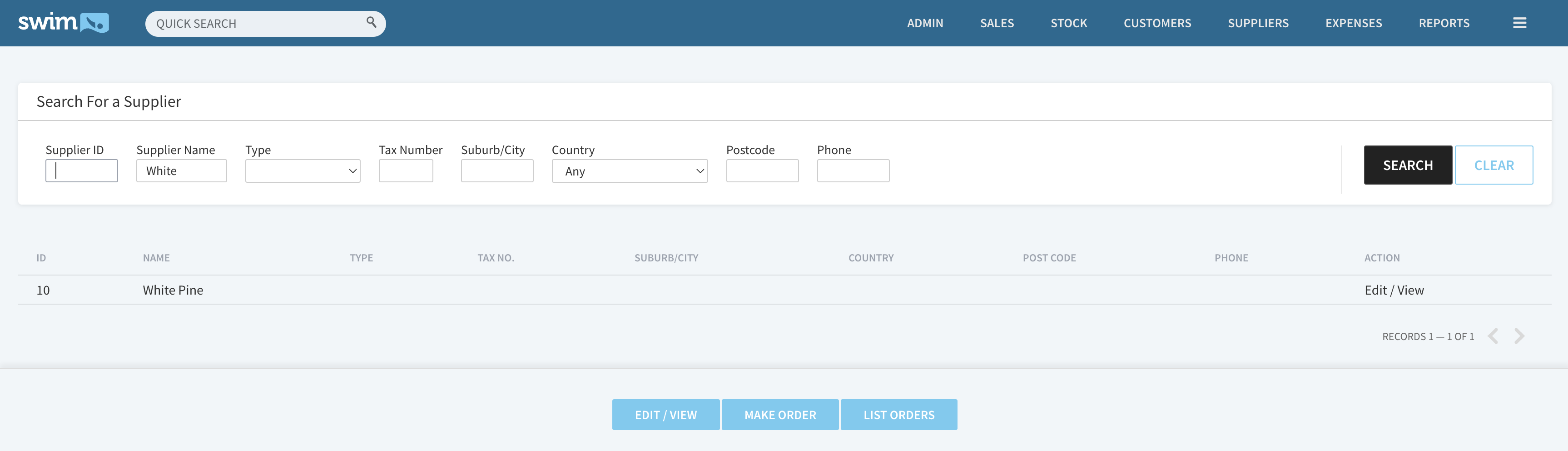The height and width of the screenshot is (451, 1568).
Task: Select the White Pine supplier row
Action: point(173,290)
